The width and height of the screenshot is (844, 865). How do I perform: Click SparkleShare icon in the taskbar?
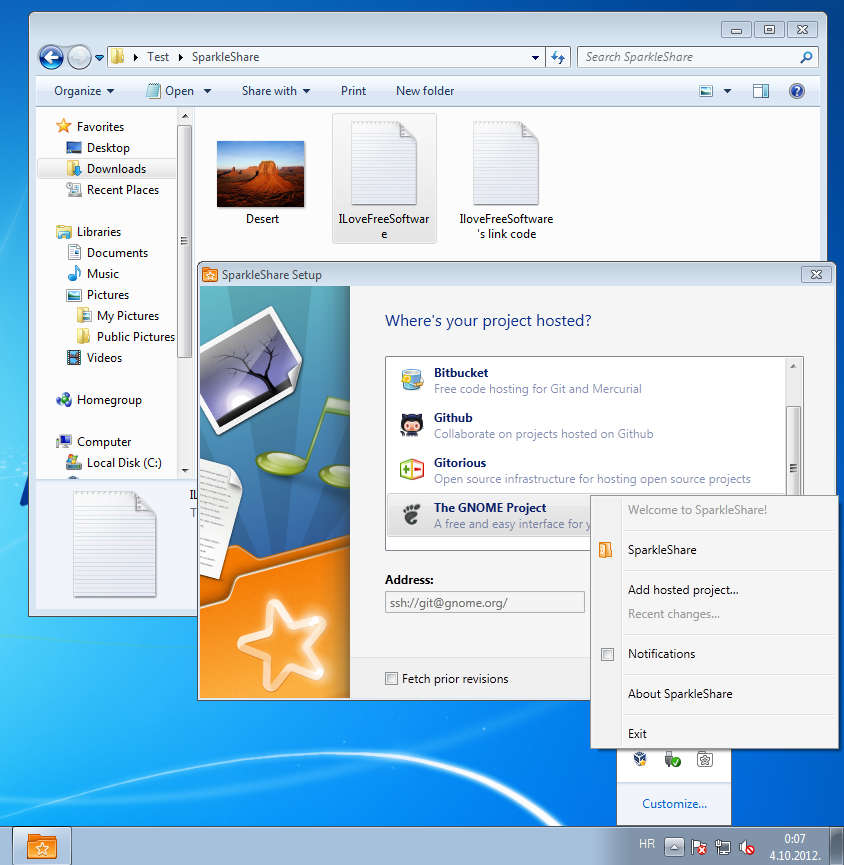[x=42, y=847]
